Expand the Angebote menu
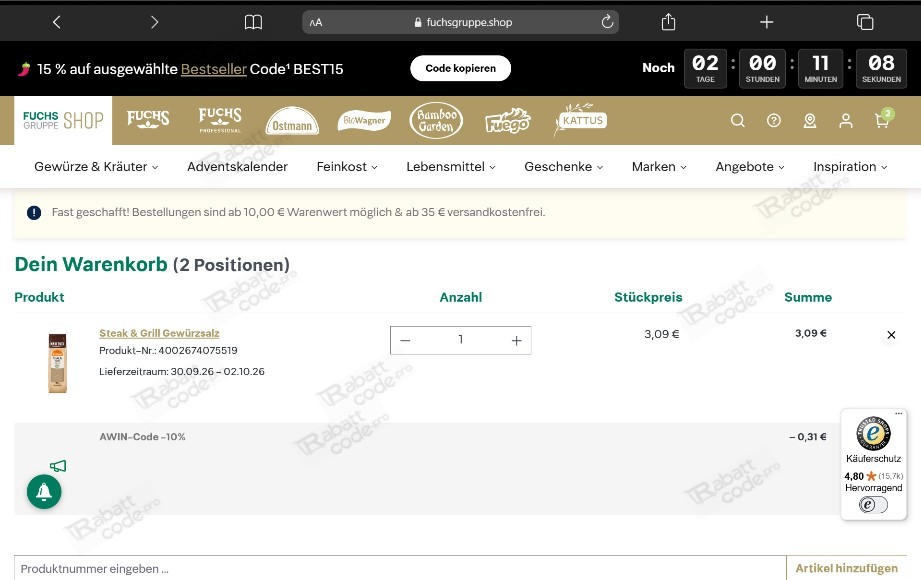921x580 pixels. (x=750, y=167)
